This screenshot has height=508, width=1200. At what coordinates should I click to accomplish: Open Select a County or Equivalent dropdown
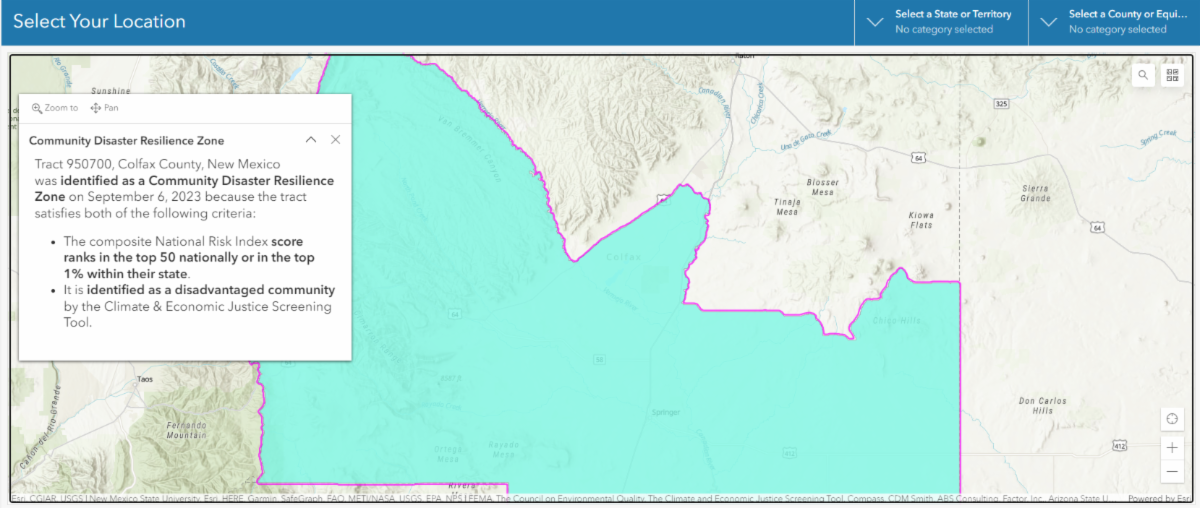[x=1114, y=22]
